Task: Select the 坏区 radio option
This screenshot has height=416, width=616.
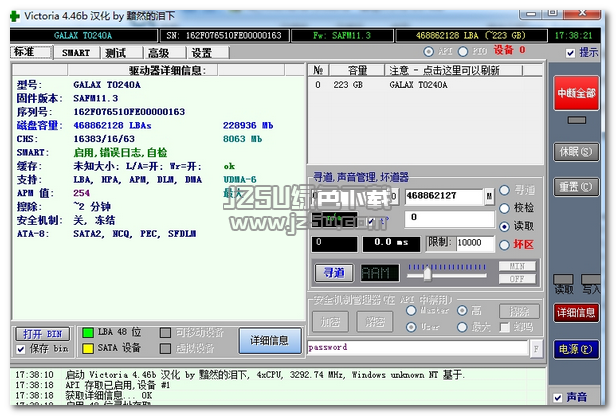Action: click(504, 245)
